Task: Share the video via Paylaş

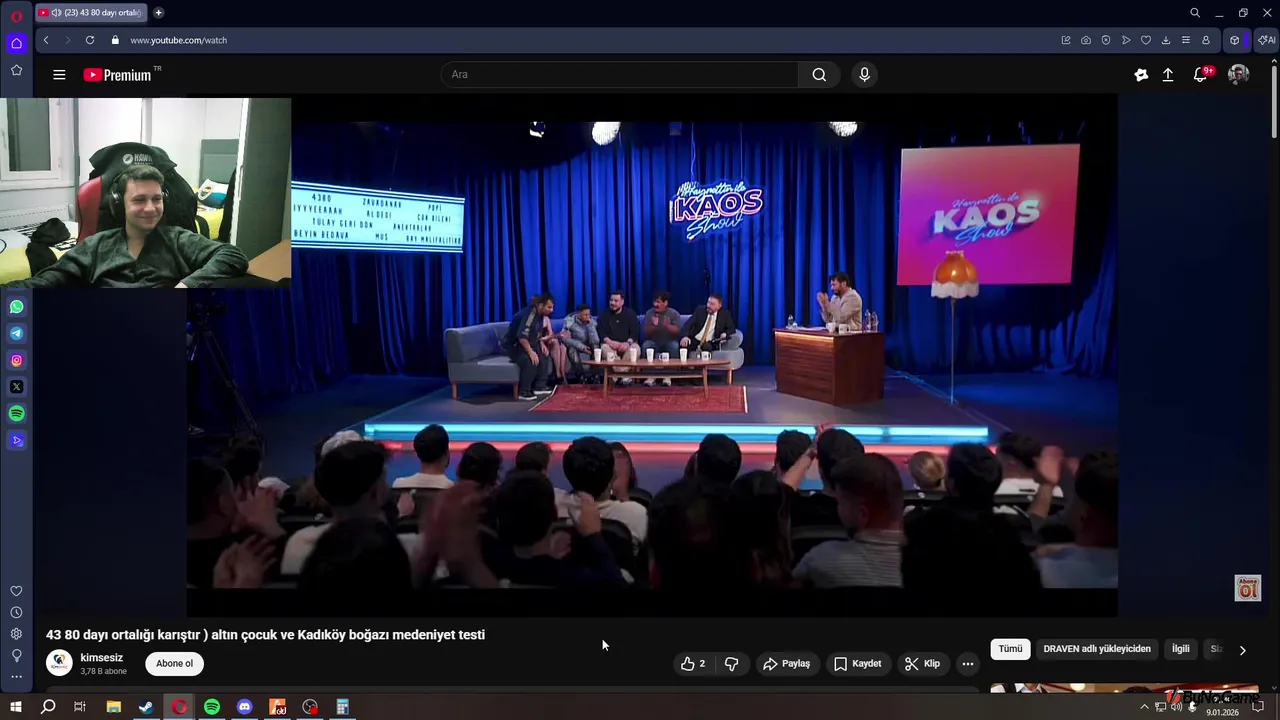Action: pos(786,664)
